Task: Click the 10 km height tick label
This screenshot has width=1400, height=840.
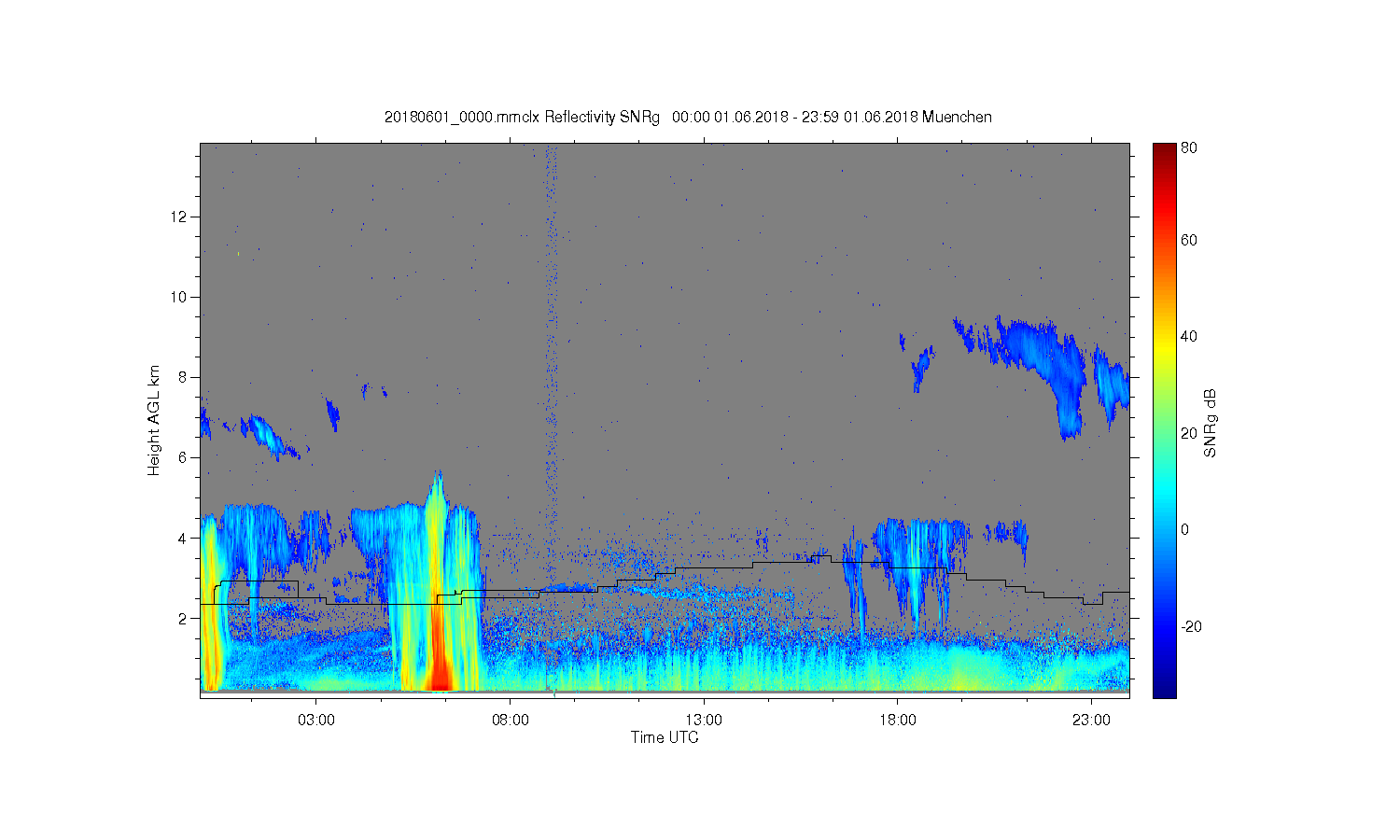Action: (179, 297)
